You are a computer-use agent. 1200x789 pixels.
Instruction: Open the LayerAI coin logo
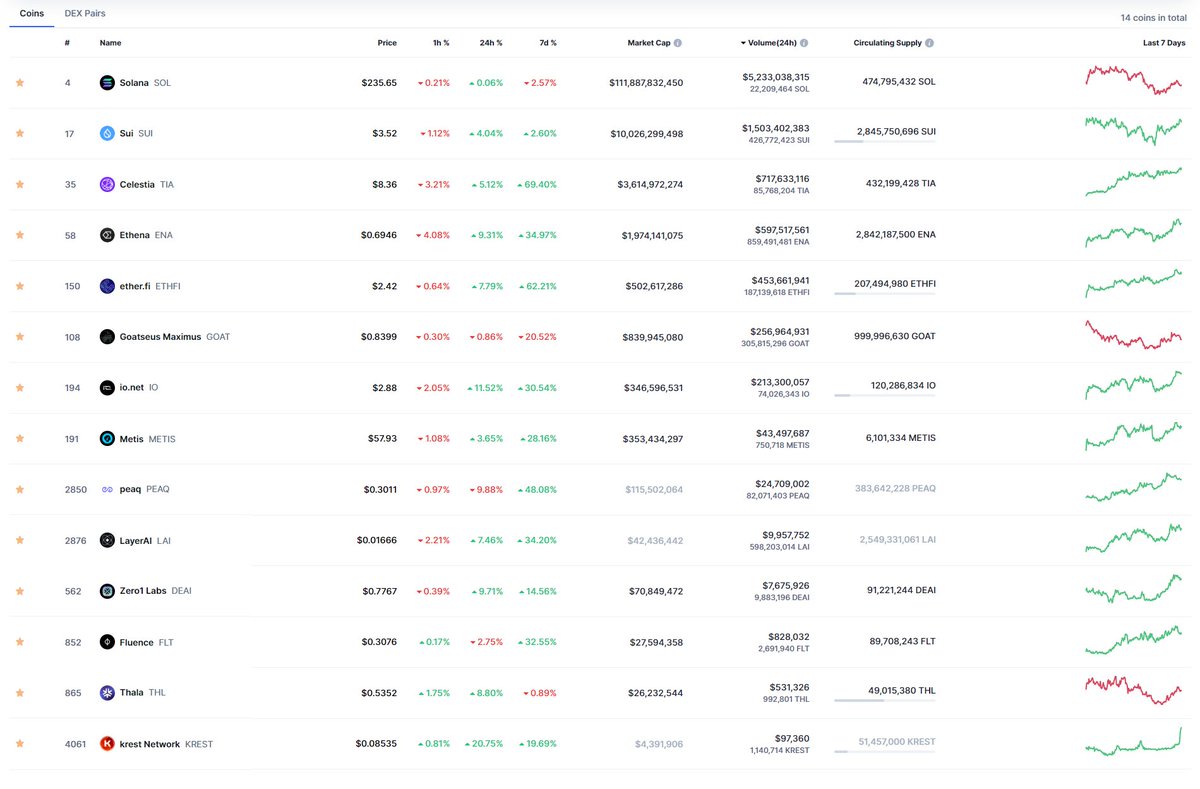click(107, 540)
